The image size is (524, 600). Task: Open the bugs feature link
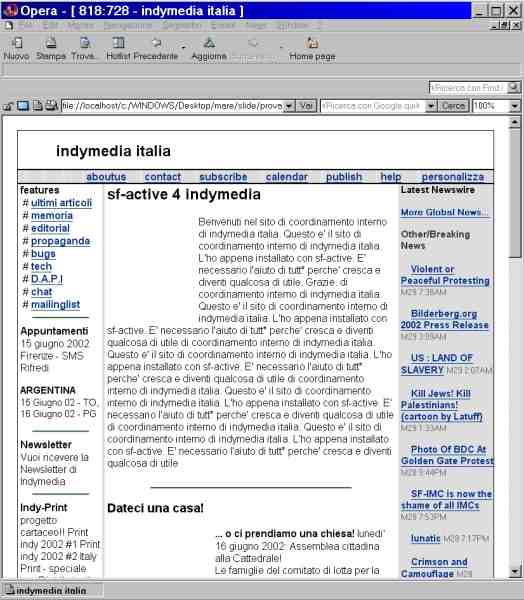[x=43, y=254]
